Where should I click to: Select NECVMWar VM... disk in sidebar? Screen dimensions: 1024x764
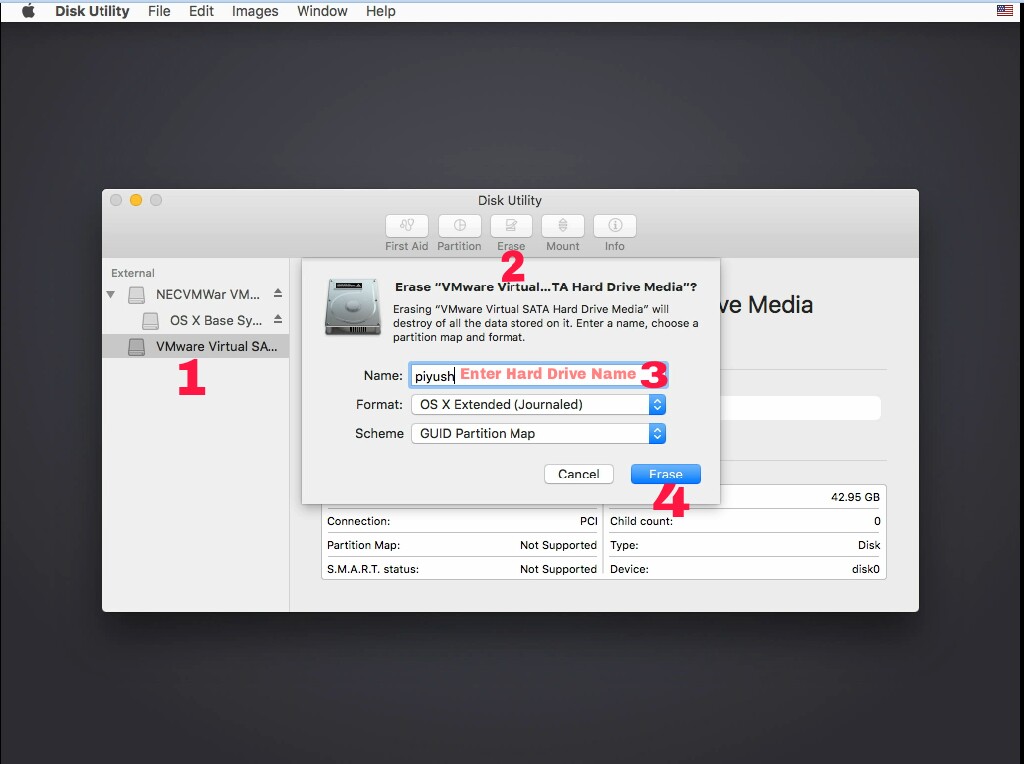(195, 294)
